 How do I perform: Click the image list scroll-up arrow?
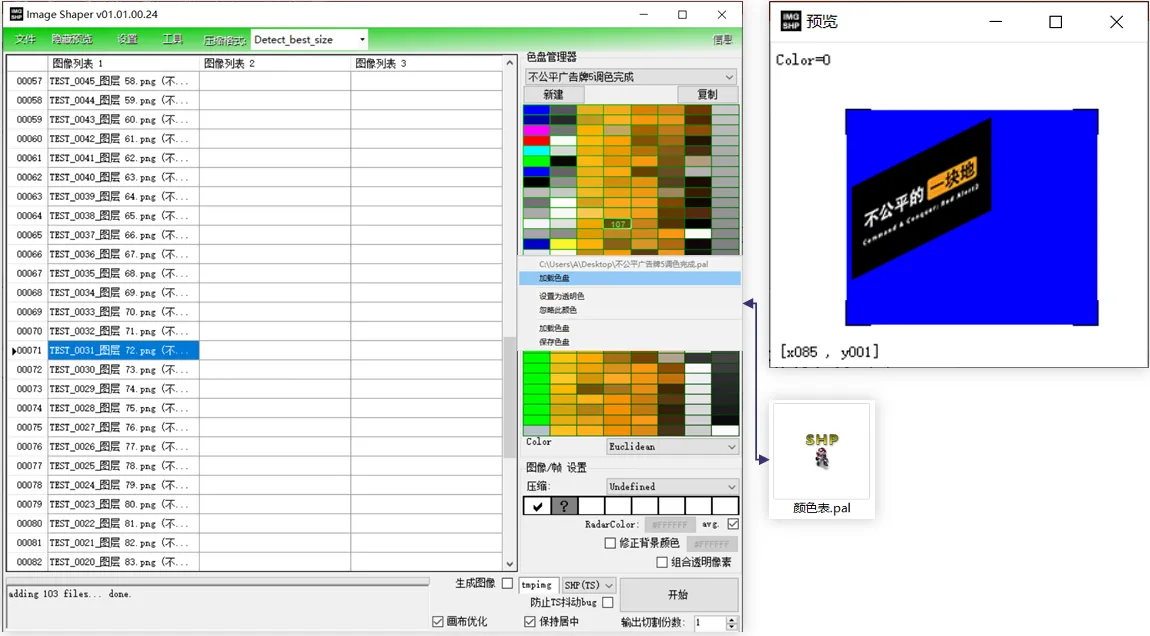click(510, 63)
